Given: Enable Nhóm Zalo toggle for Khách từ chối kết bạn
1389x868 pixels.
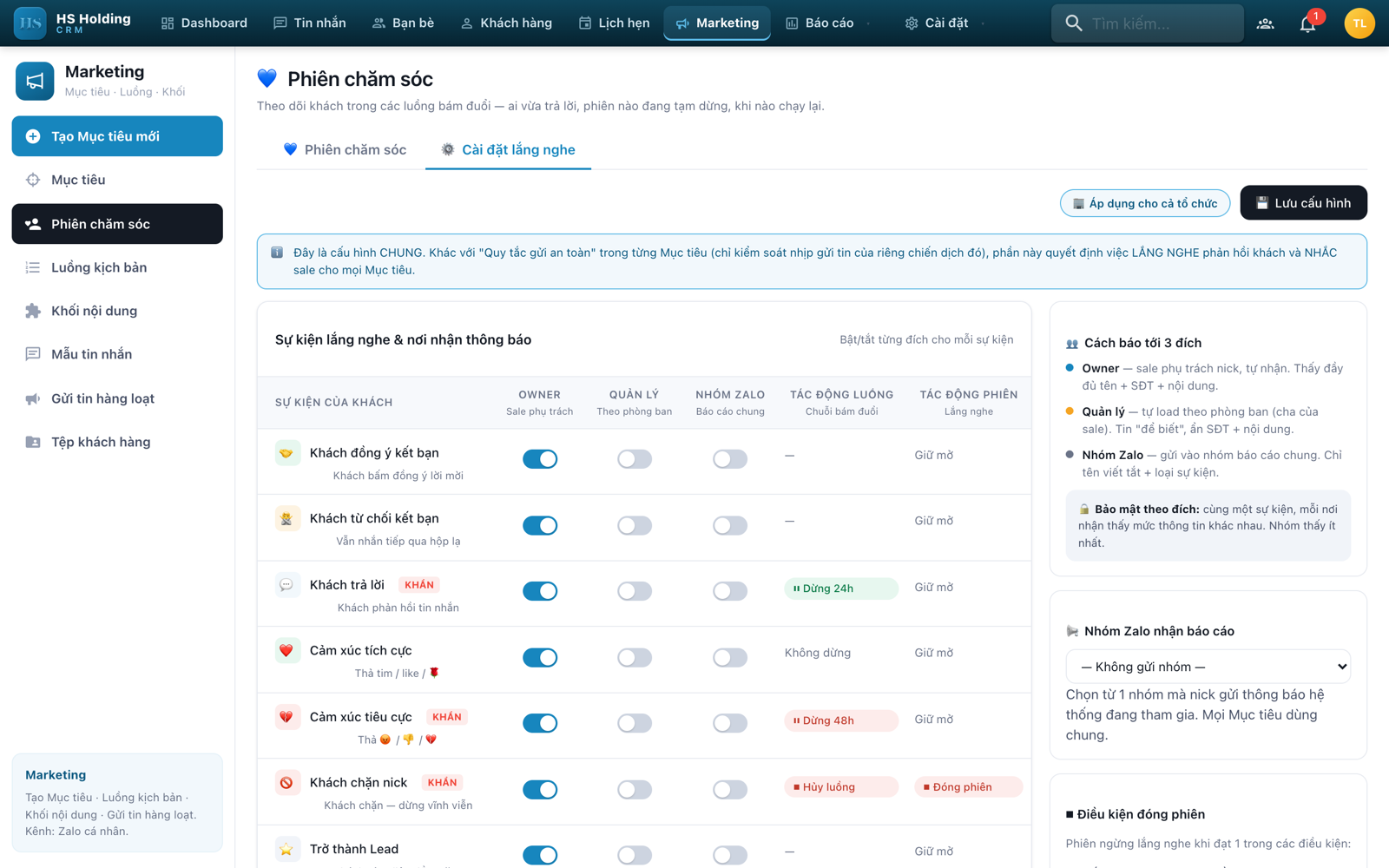Looking at the screenshot, I should coord(730,525).
